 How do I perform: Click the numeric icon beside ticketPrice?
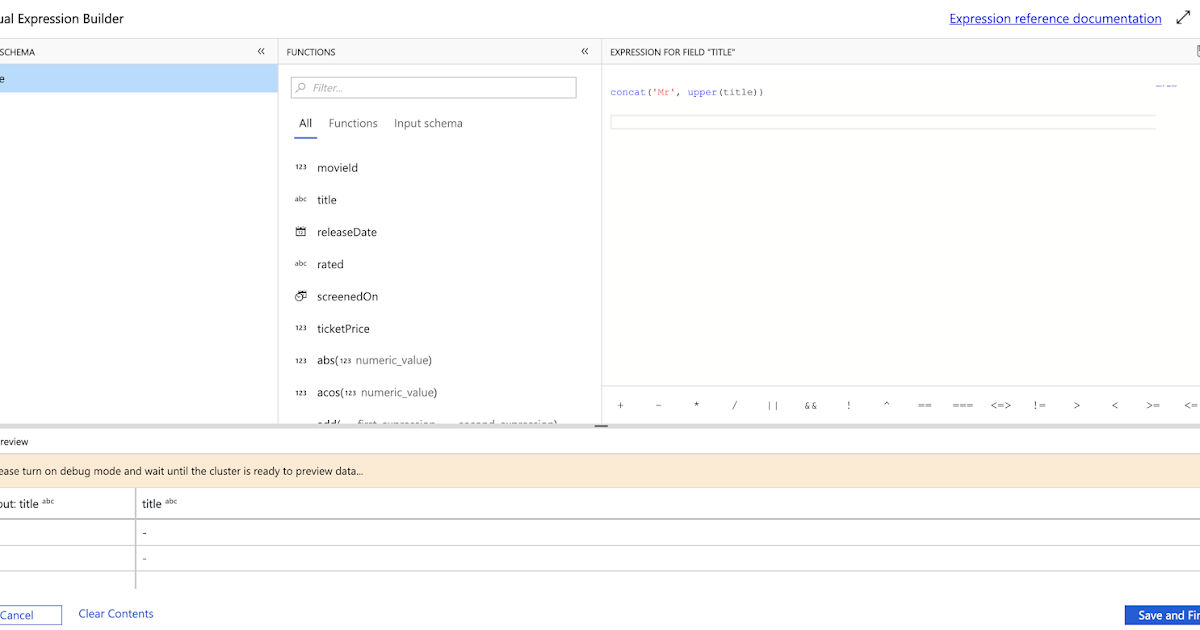click(x=301, y=327)
